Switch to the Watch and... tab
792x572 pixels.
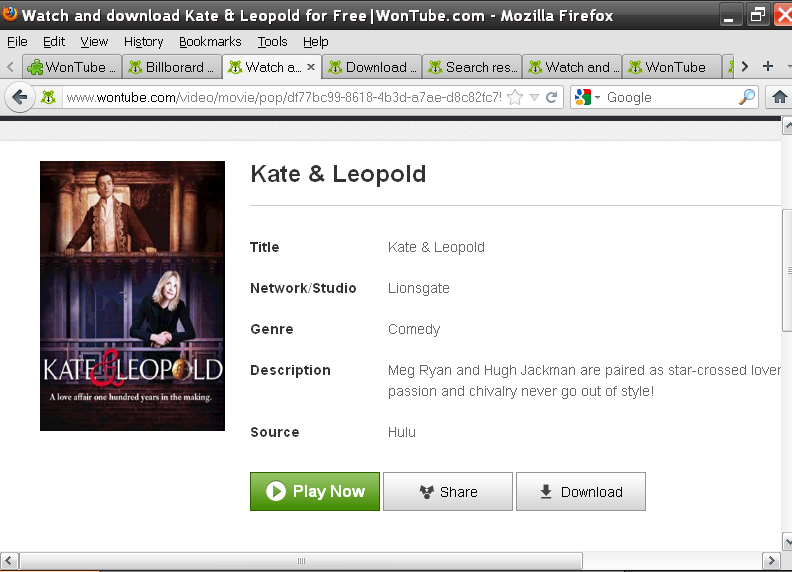point(572,67)
